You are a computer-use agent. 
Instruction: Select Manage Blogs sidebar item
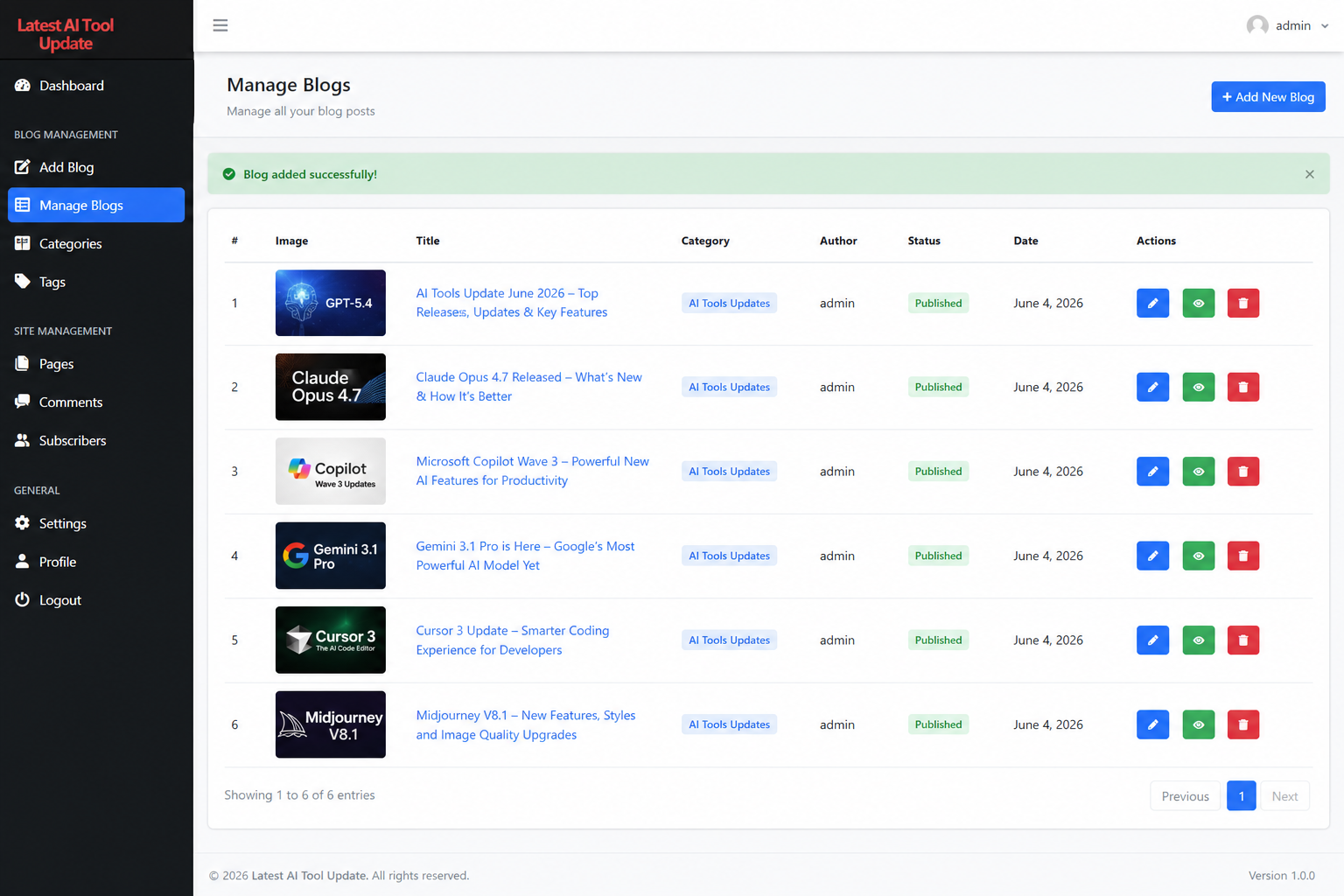(96, 205)
